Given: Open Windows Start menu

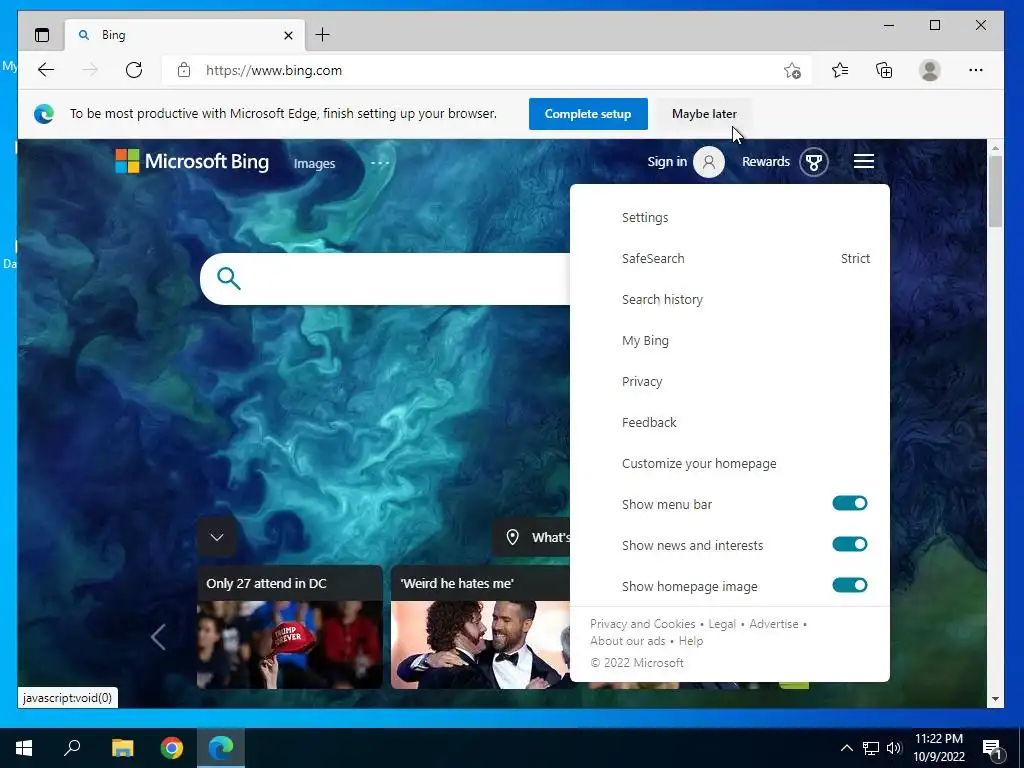Looking at the screenshot, I should 24,748.
